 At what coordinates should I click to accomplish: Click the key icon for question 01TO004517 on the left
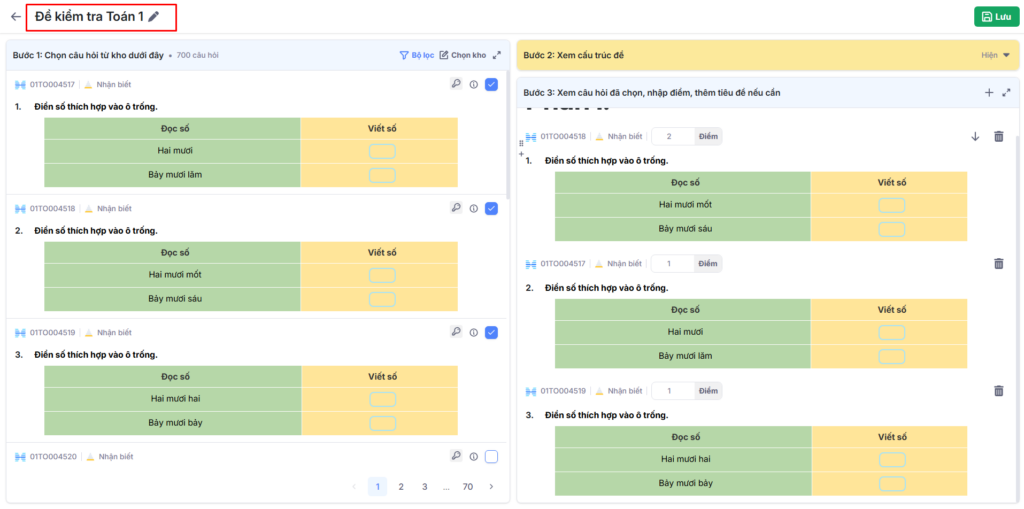click(456, 85)
